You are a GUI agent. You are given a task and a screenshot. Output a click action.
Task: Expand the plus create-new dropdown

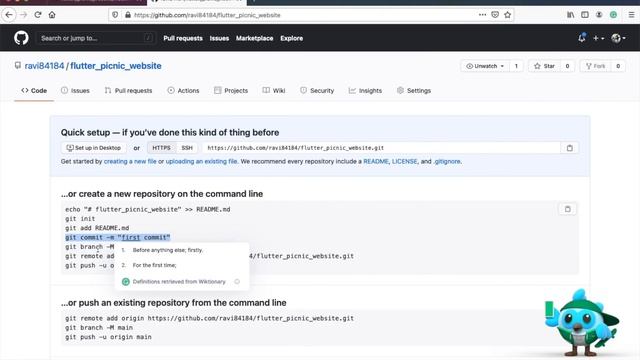point(598,38)
